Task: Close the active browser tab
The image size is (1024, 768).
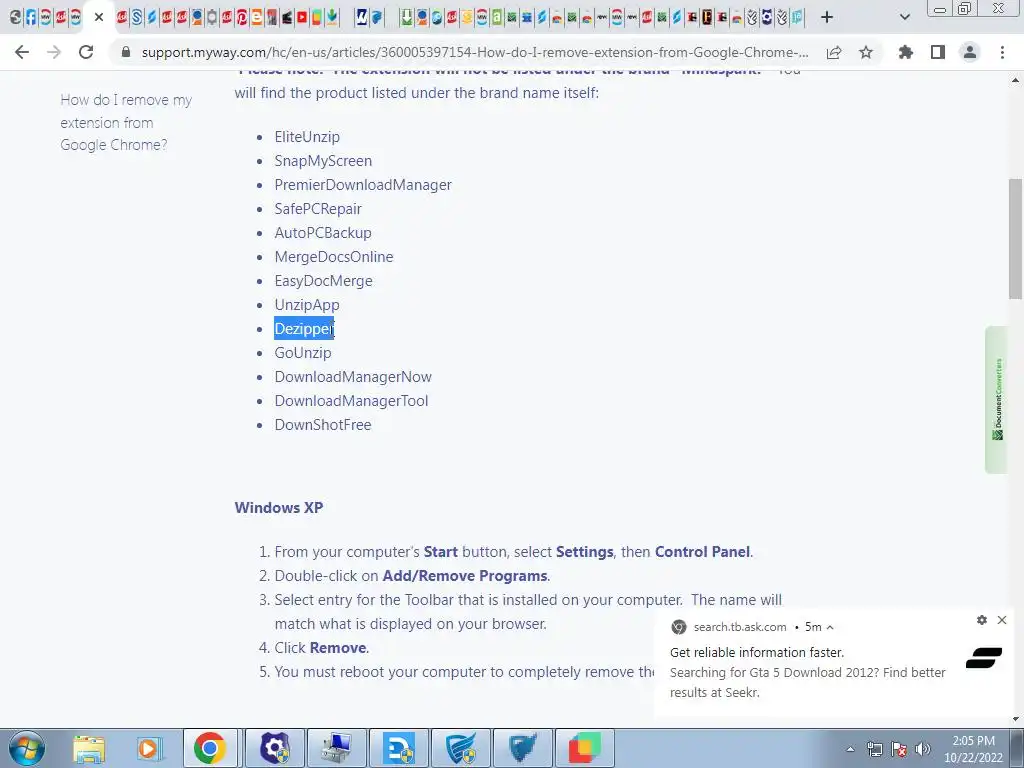Action: click(x=99, y=17)
